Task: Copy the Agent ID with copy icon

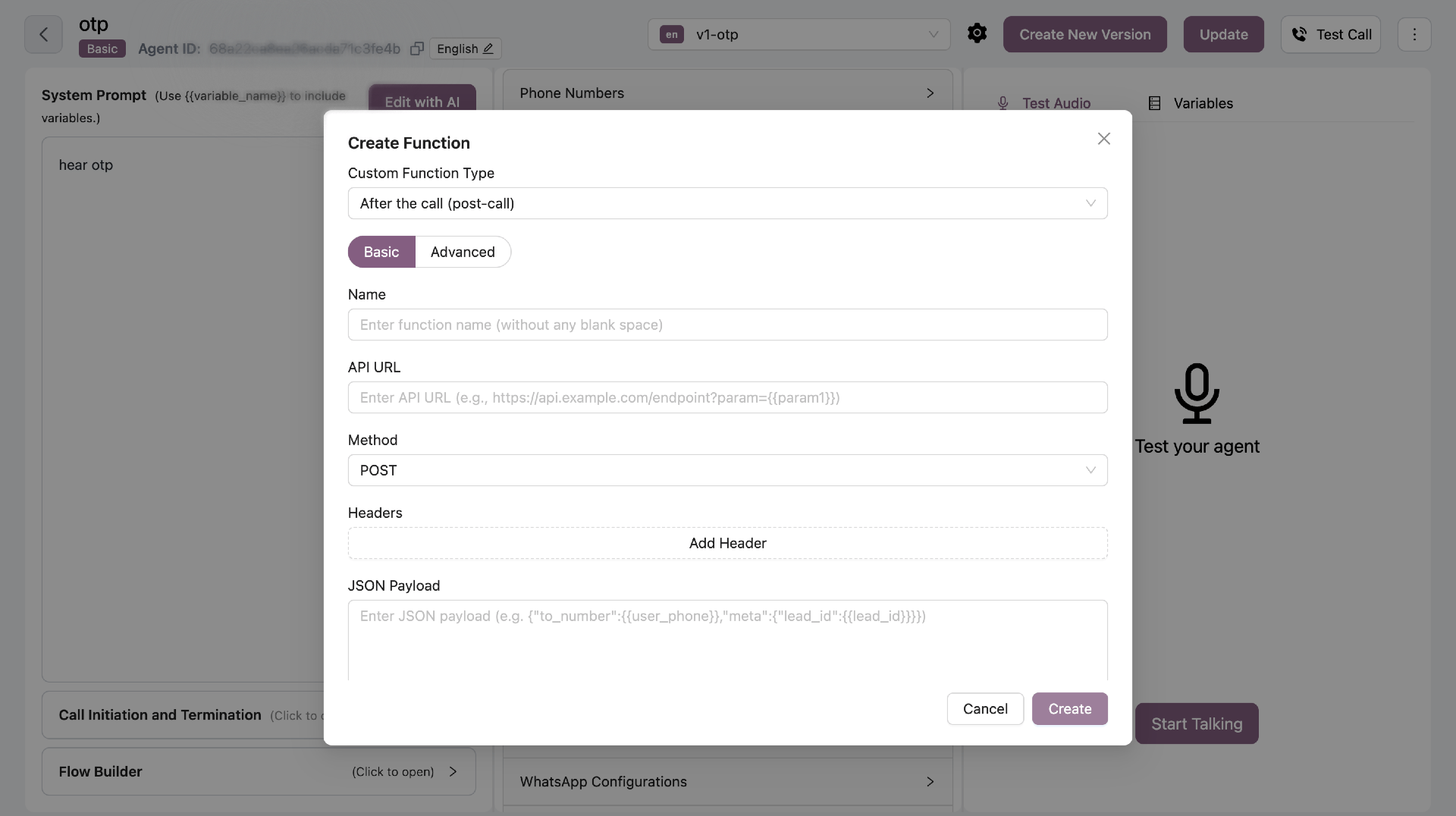Action: 416,49
